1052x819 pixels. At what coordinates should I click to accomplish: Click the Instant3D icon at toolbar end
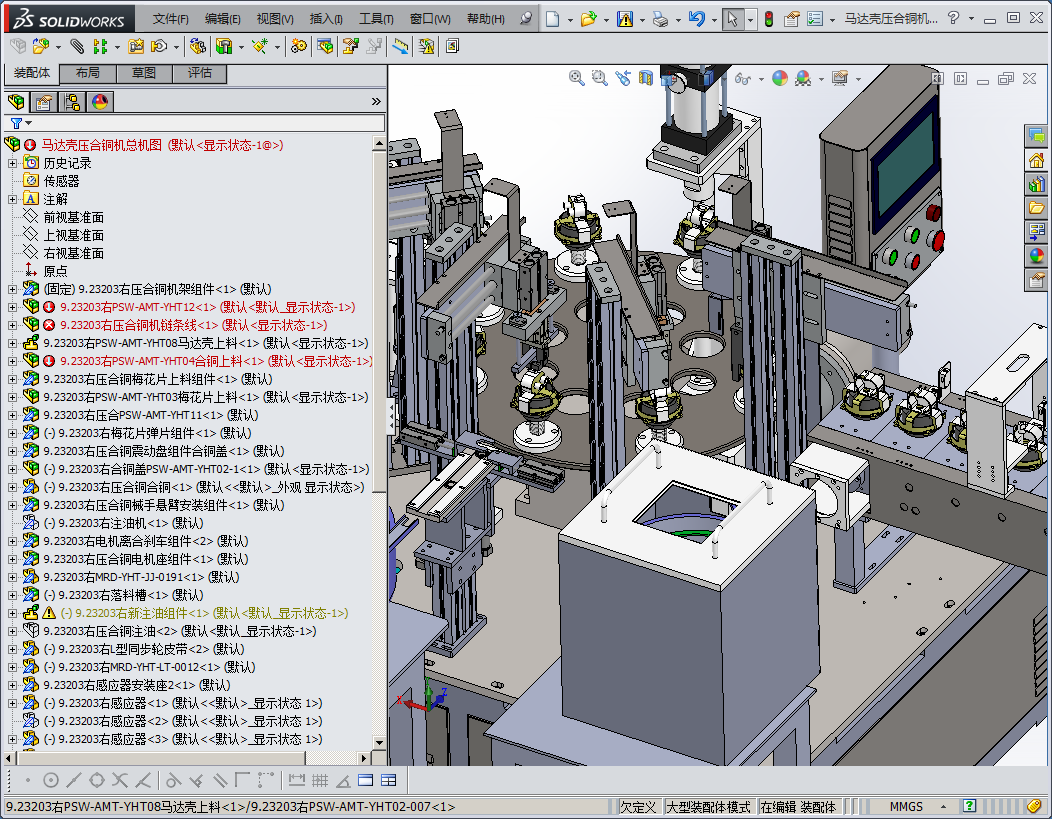pyautogui.click(x=452, y=46)
